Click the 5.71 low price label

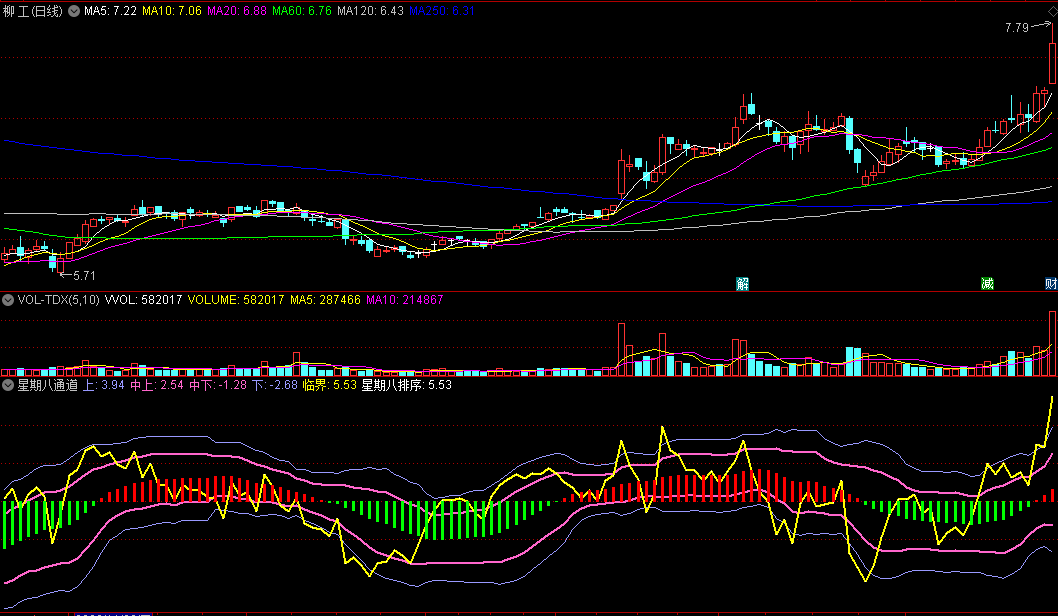click(x=84, y=275)
